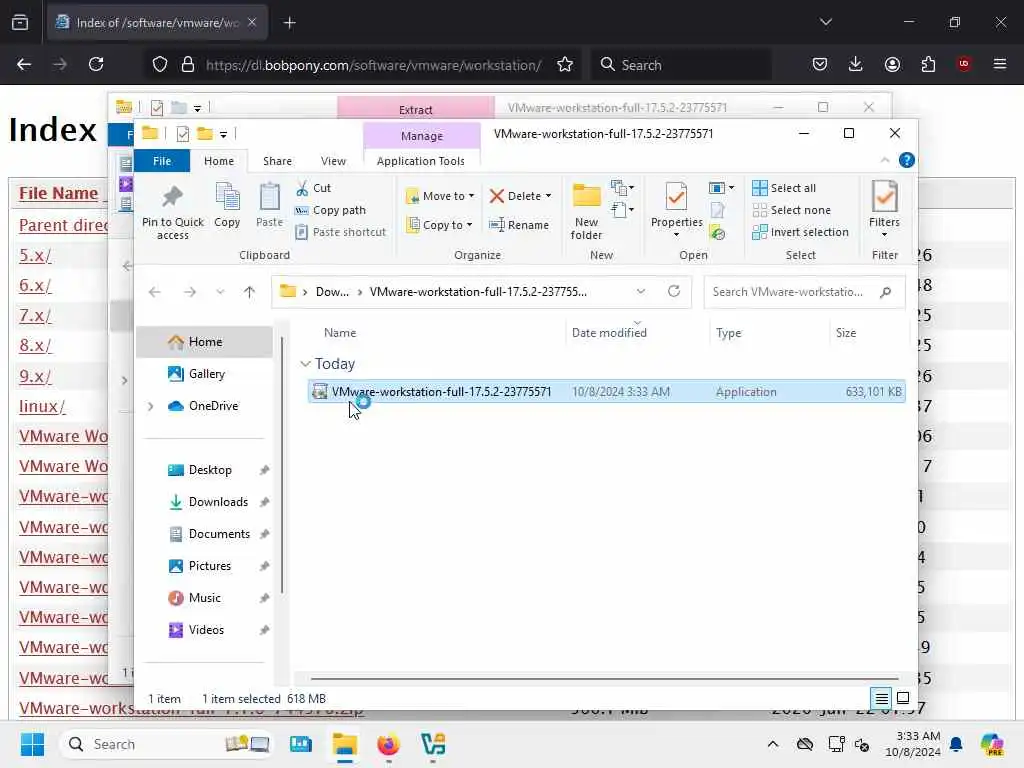Screen dimensions: 1024x768
Task: Open Gallery in the navigation pane
Action: coord(204,374)
